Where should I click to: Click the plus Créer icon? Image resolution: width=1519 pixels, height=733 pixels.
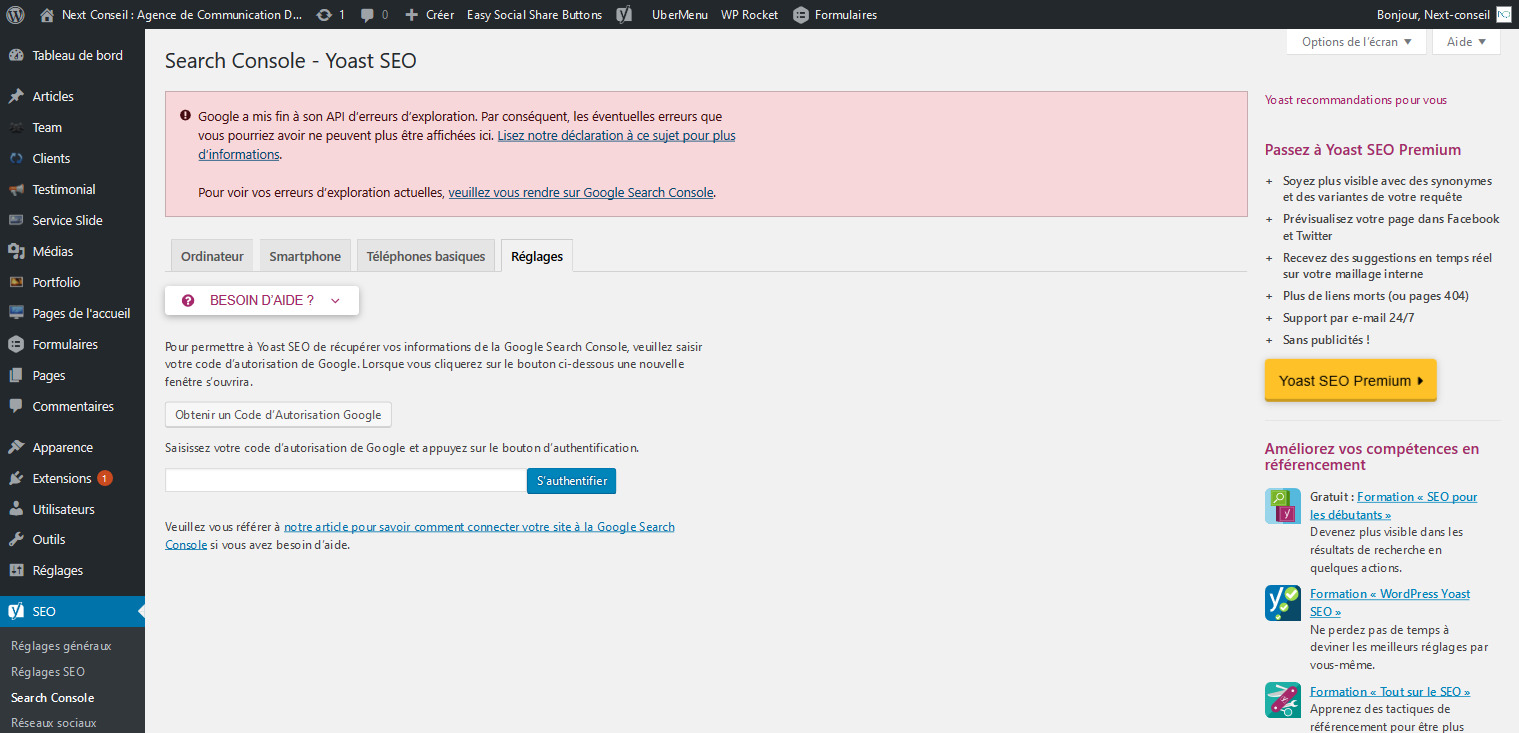coord(412,15)
